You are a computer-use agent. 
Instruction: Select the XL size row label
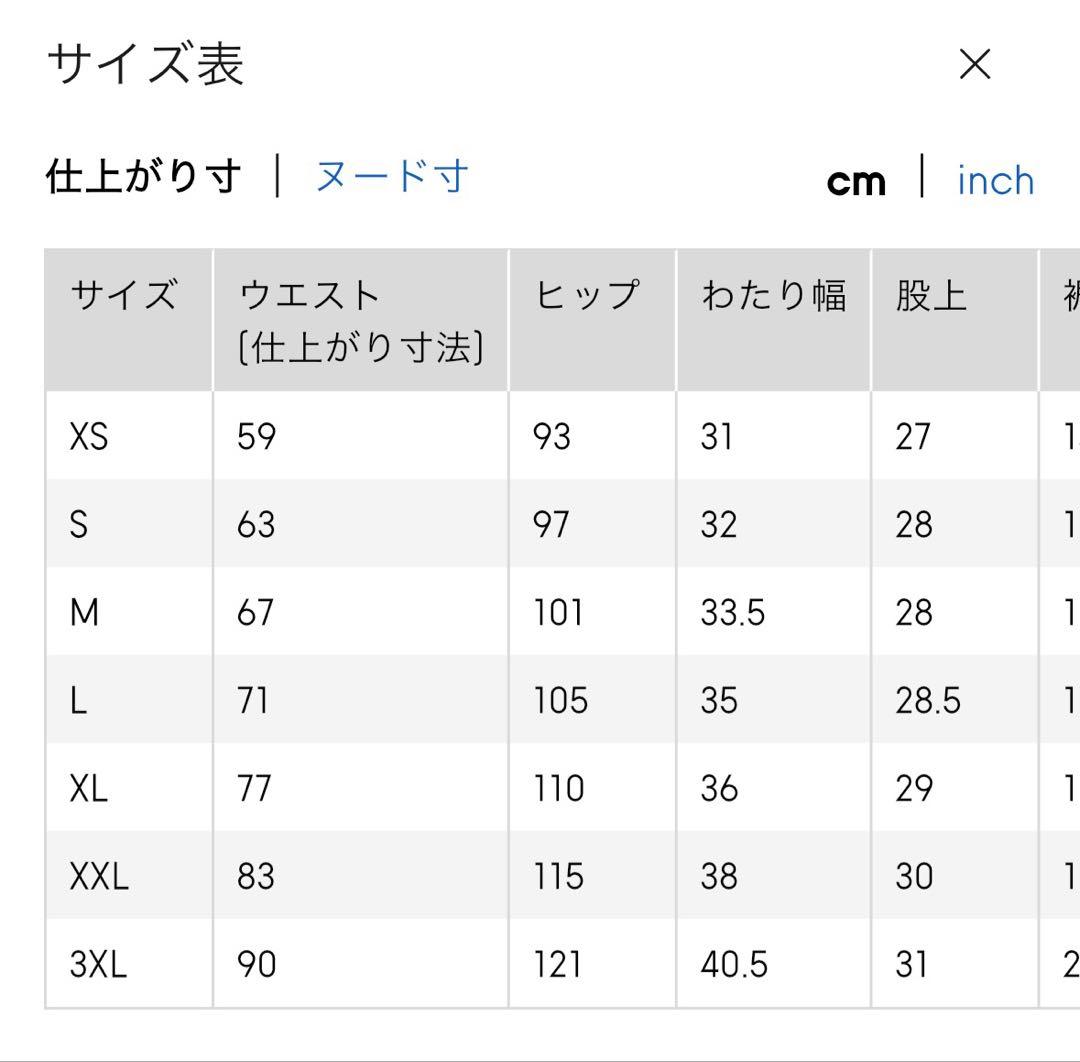[89, 789]
